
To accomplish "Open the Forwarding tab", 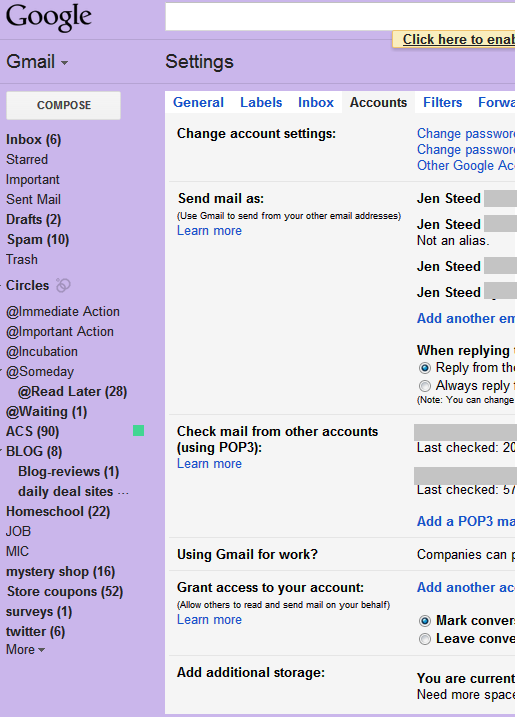I will tap(496, 102).
